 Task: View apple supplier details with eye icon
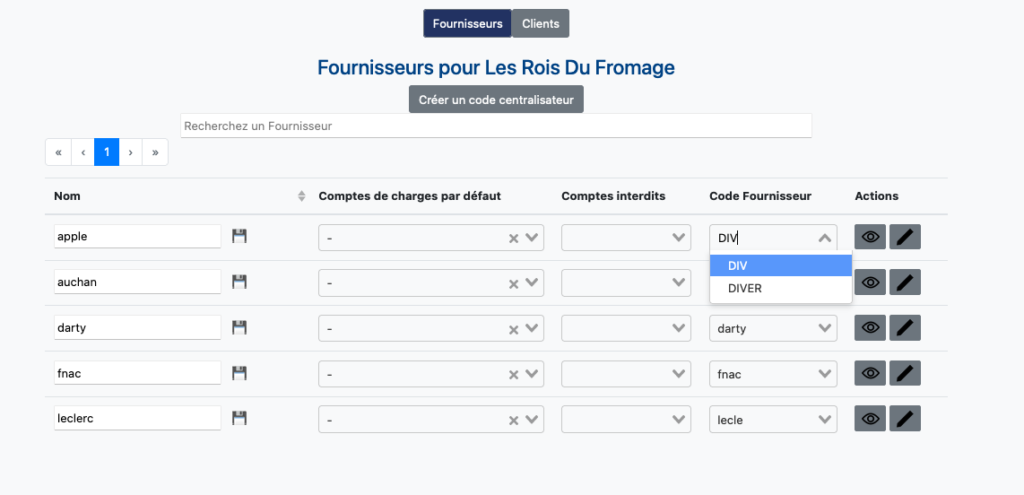pos(870,237)
